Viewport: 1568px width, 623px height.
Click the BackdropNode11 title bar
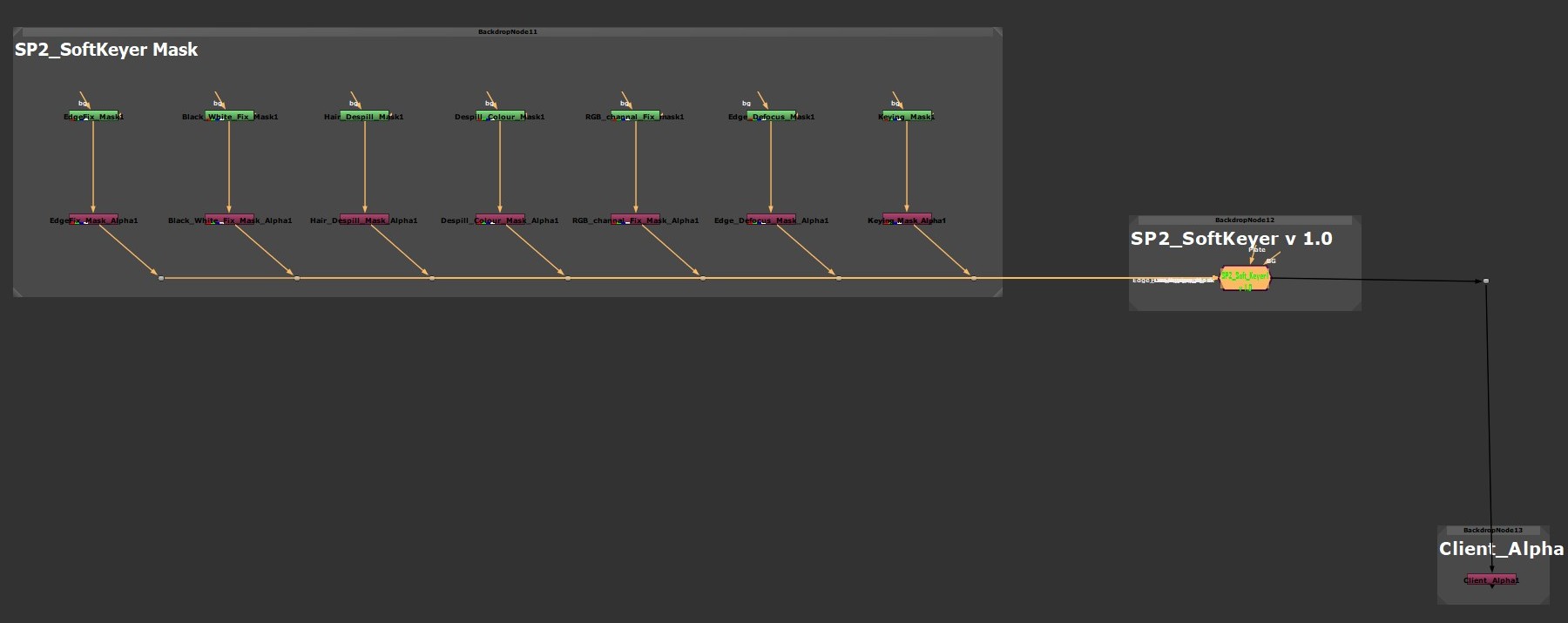click(x=507, y=32)
